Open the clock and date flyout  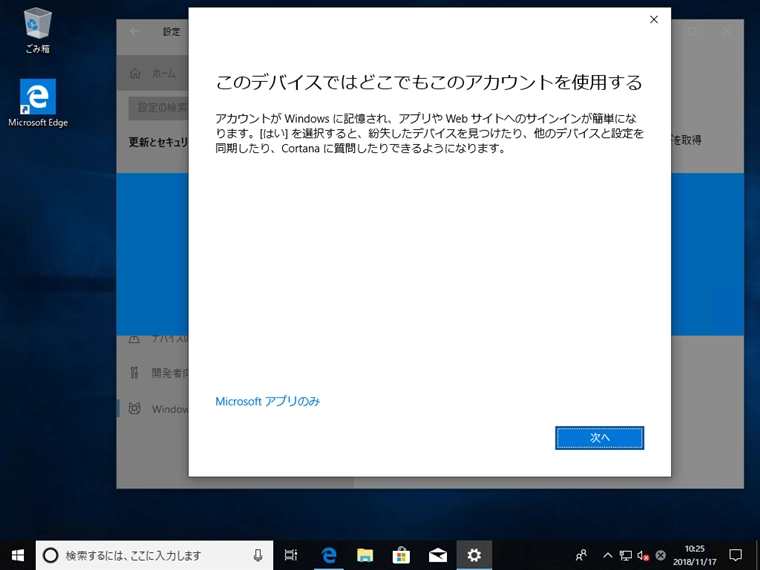pos(695,555)
